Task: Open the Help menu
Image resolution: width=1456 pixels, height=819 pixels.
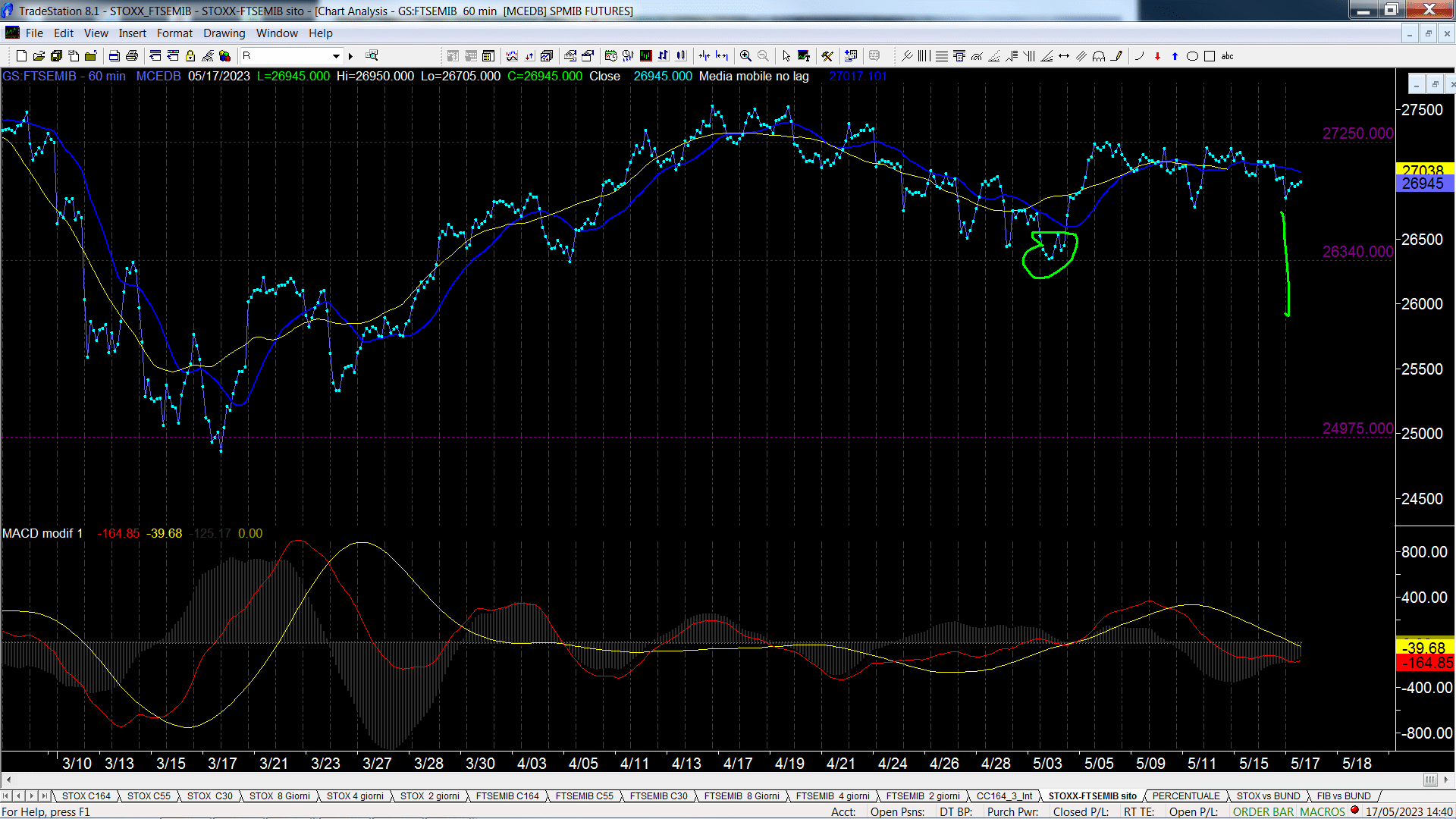Action: pos(320,33)
